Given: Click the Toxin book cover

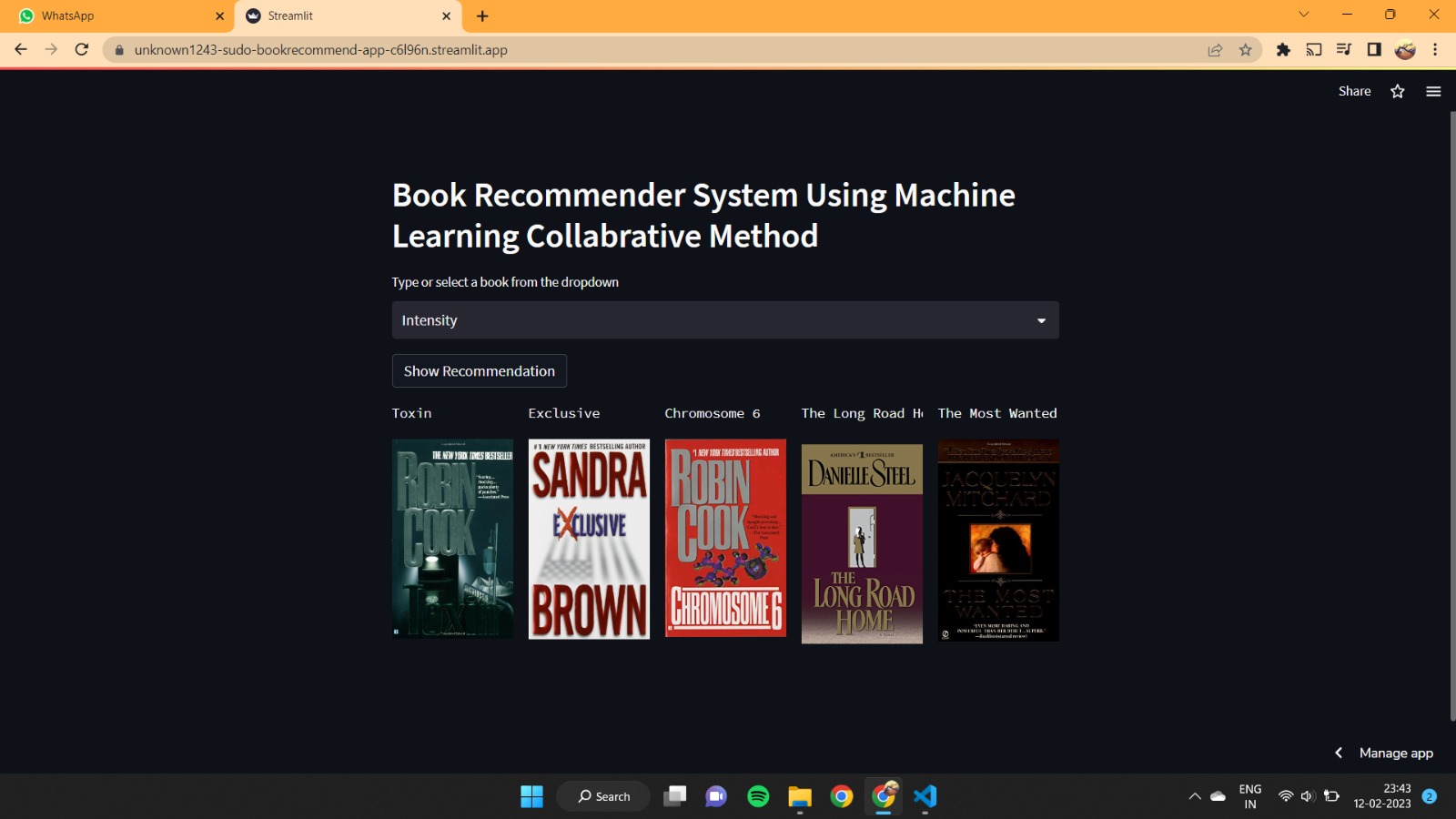Looking at the screenshot, I should 452,539.
